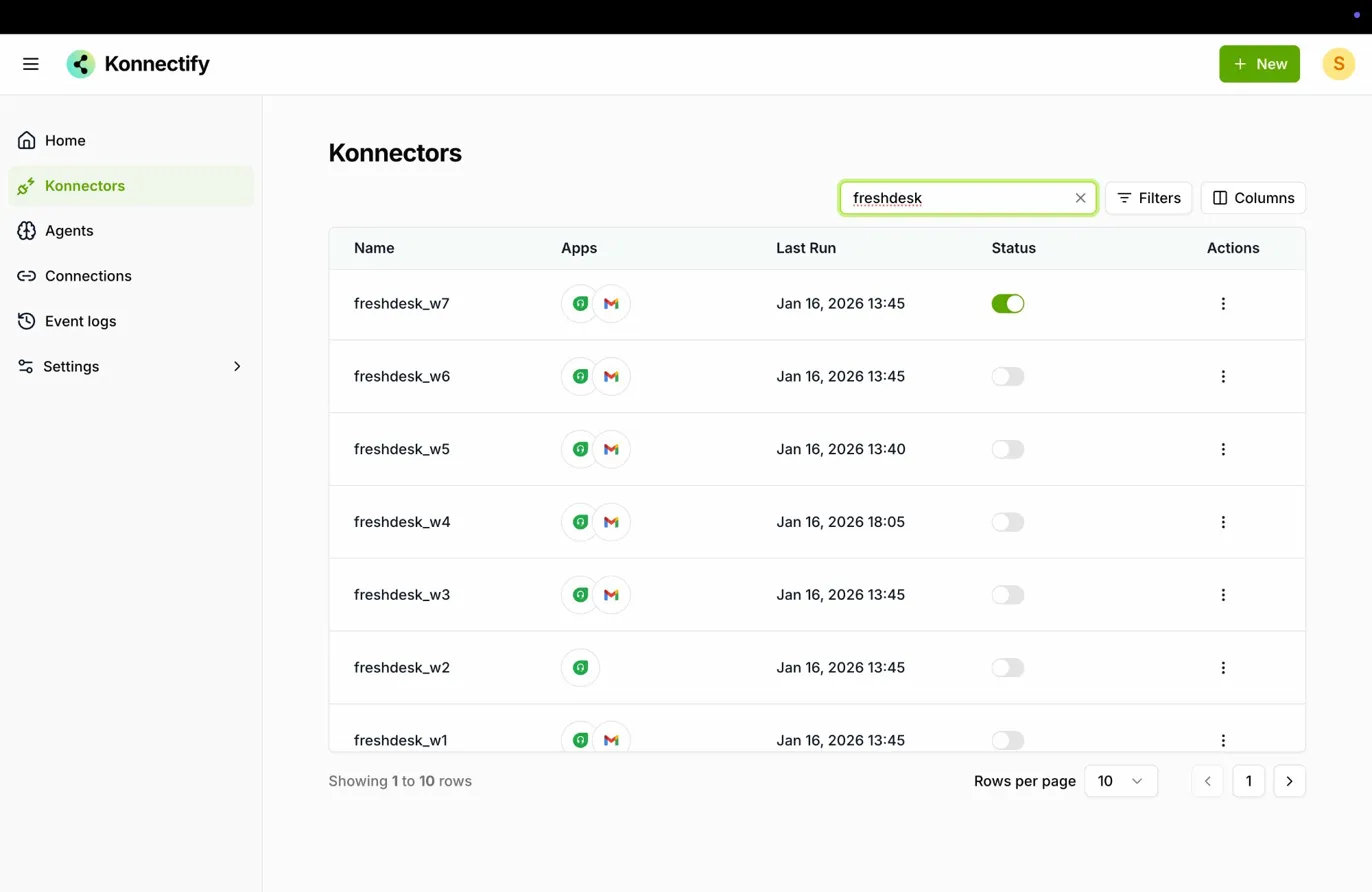Screen dimensions: 1372x892
Task: Enable the freshdesk_w4 status toggle
Action: pos(1008,522)
